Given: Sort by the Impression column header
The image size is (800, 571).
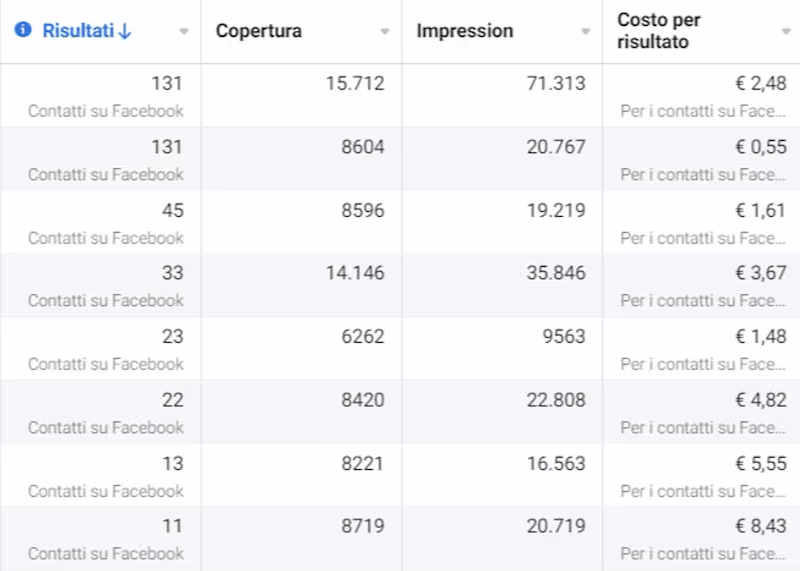Looking at the screenshot, I should 465,31.
